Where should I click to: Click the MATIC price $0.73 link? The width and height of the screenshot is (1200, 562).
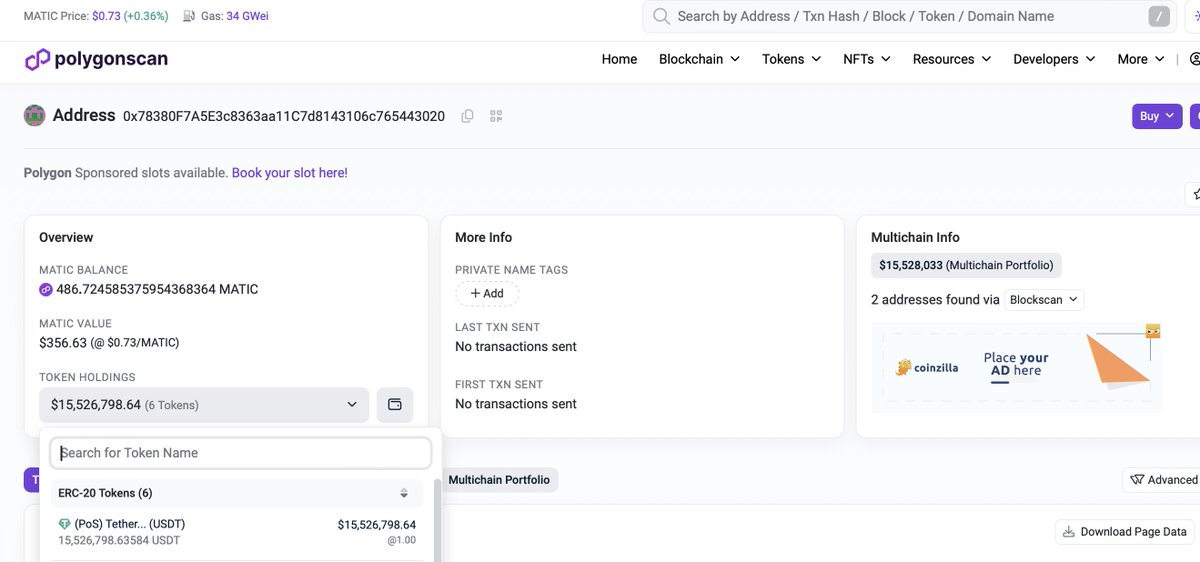pos(105,16)
